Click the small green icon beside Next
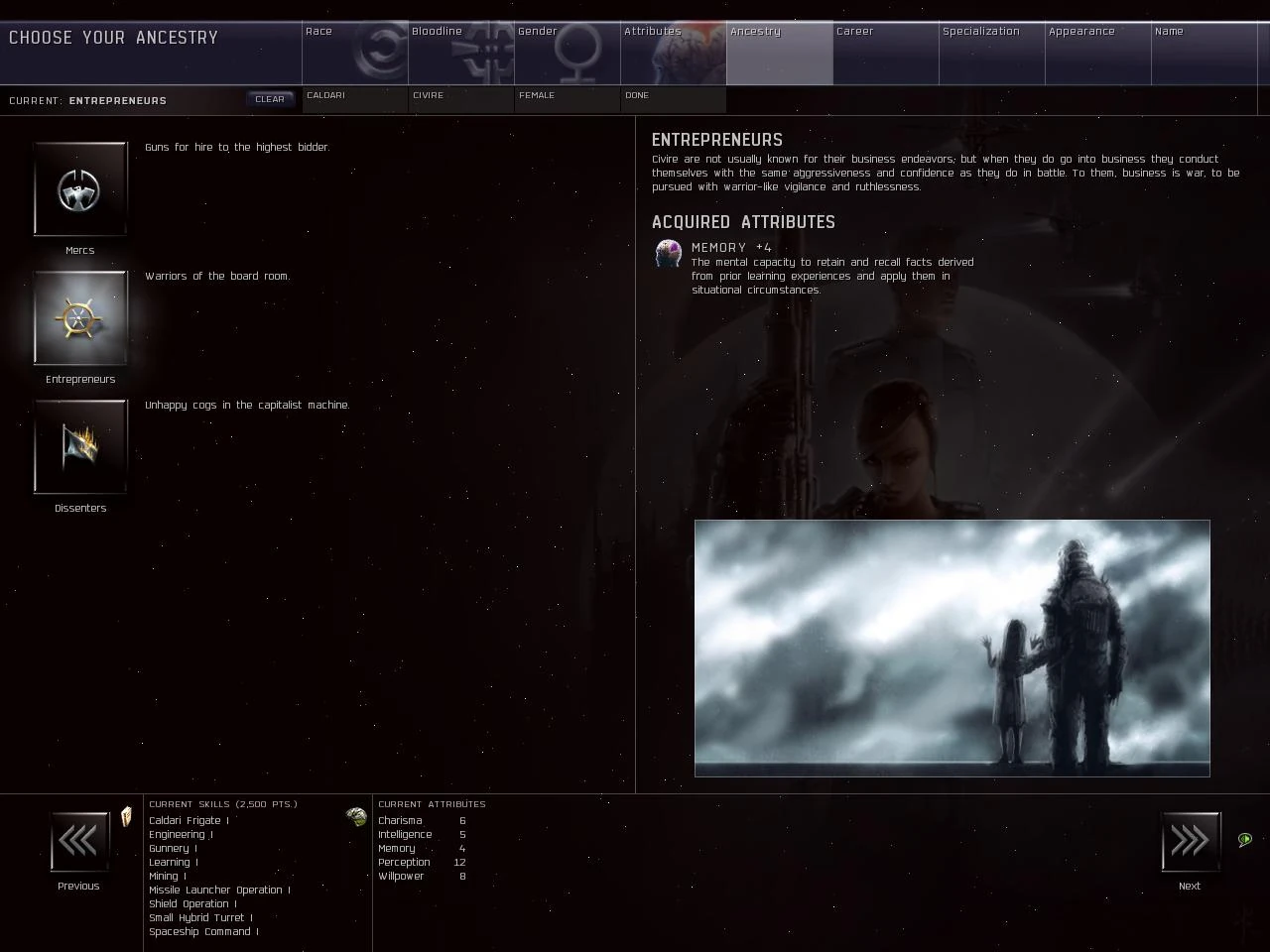This screenshot has height=952, width=1270. 1245,840
